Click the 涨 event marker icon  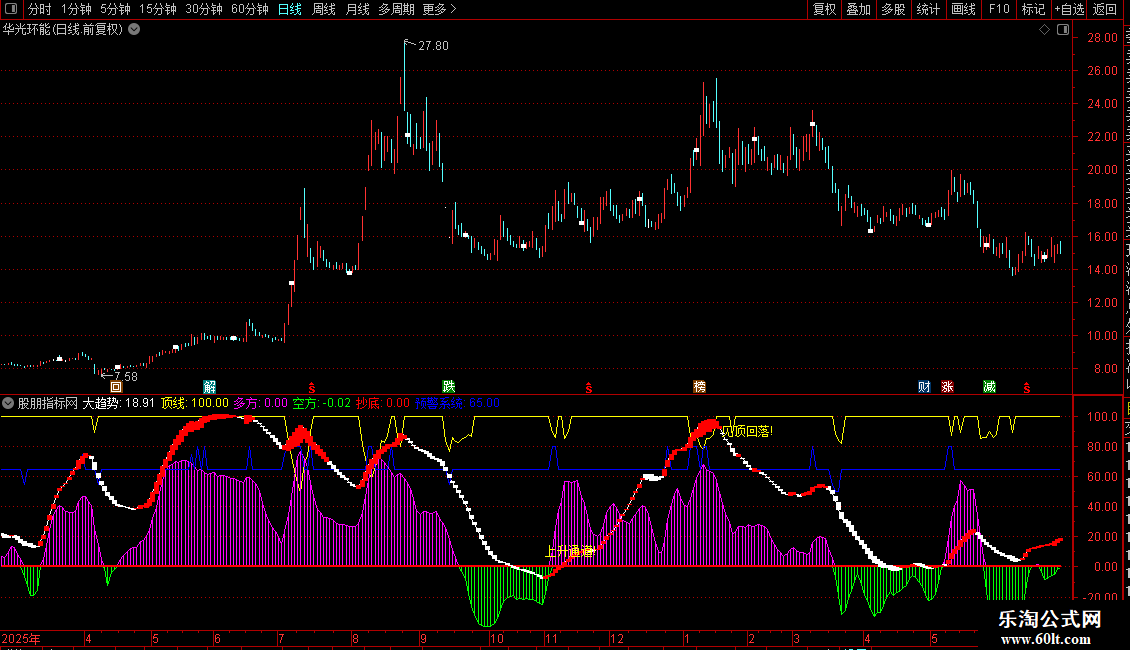tap(948, 387)
